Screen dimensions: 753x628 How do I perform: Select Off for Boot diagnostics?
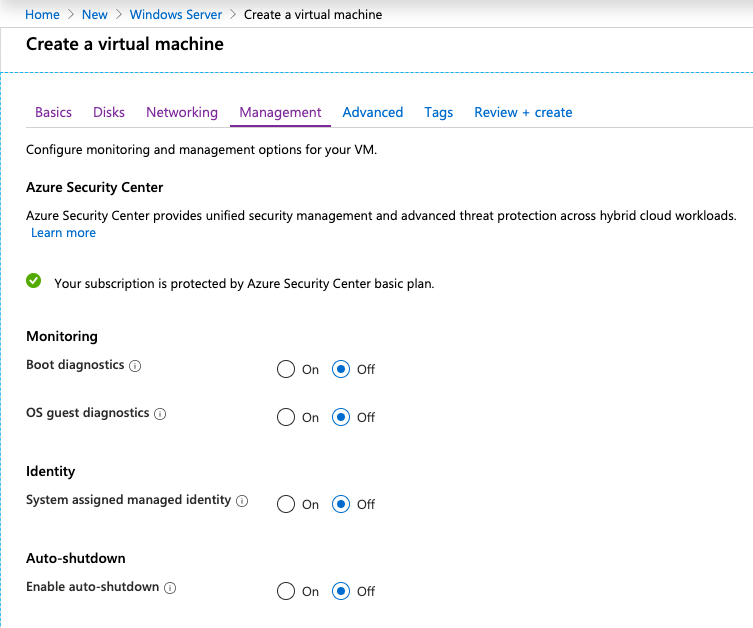341,369
